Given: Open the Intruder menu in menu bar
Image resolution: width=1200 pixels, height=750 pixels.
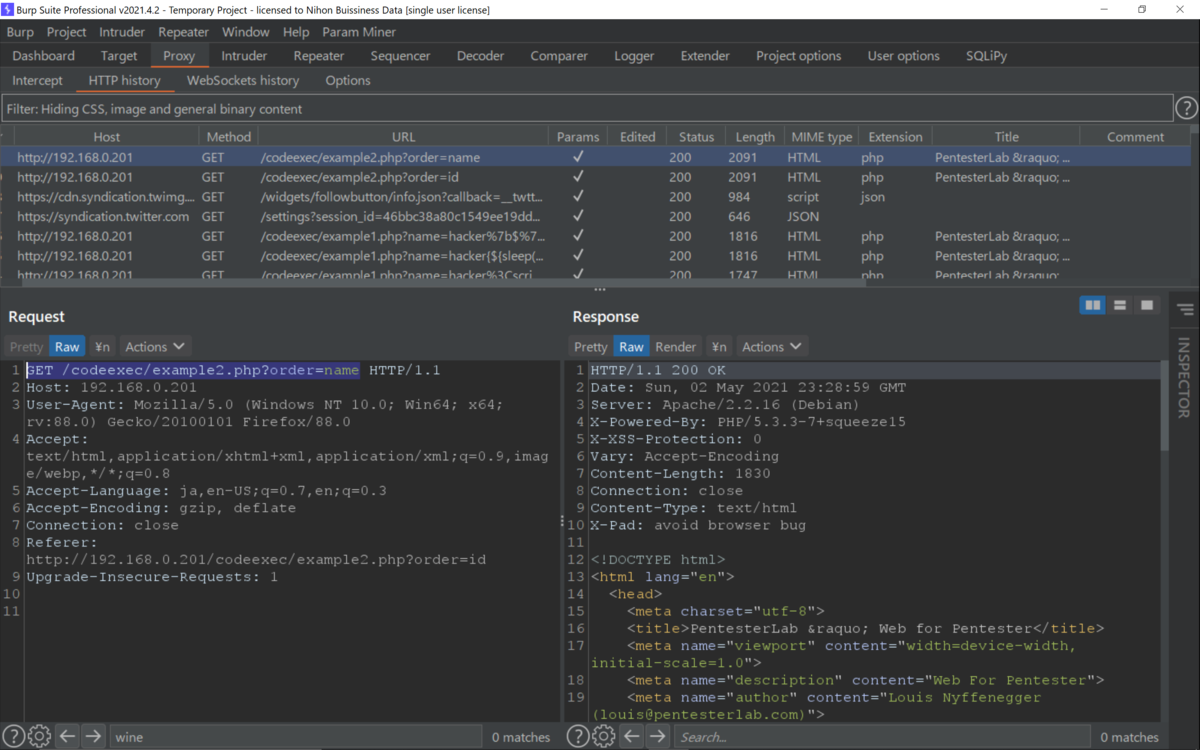Looking at the screenshot, I should coord(122,32).
